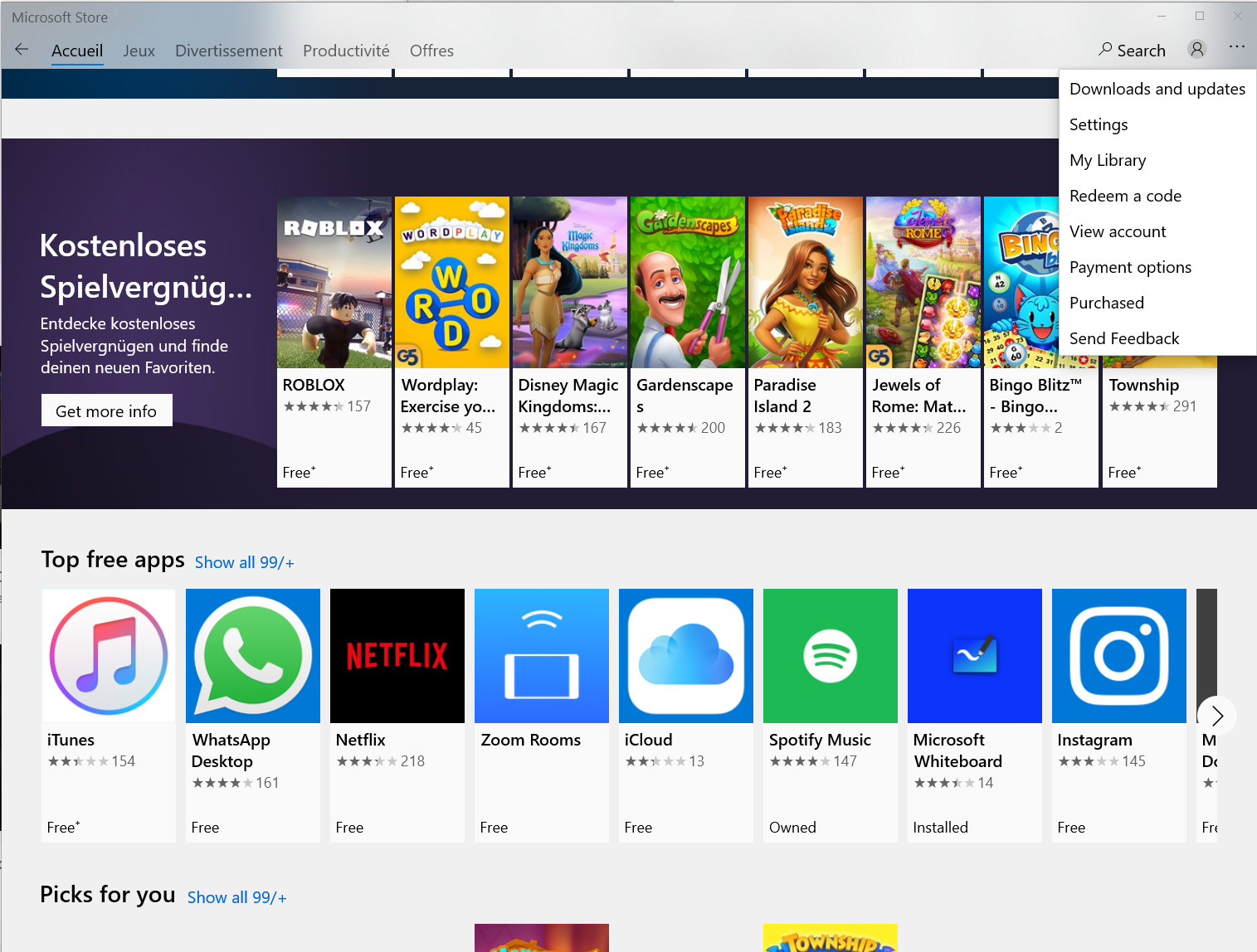Open the iTunes app icon
1257x952 pixels.
tap(109, 656)
